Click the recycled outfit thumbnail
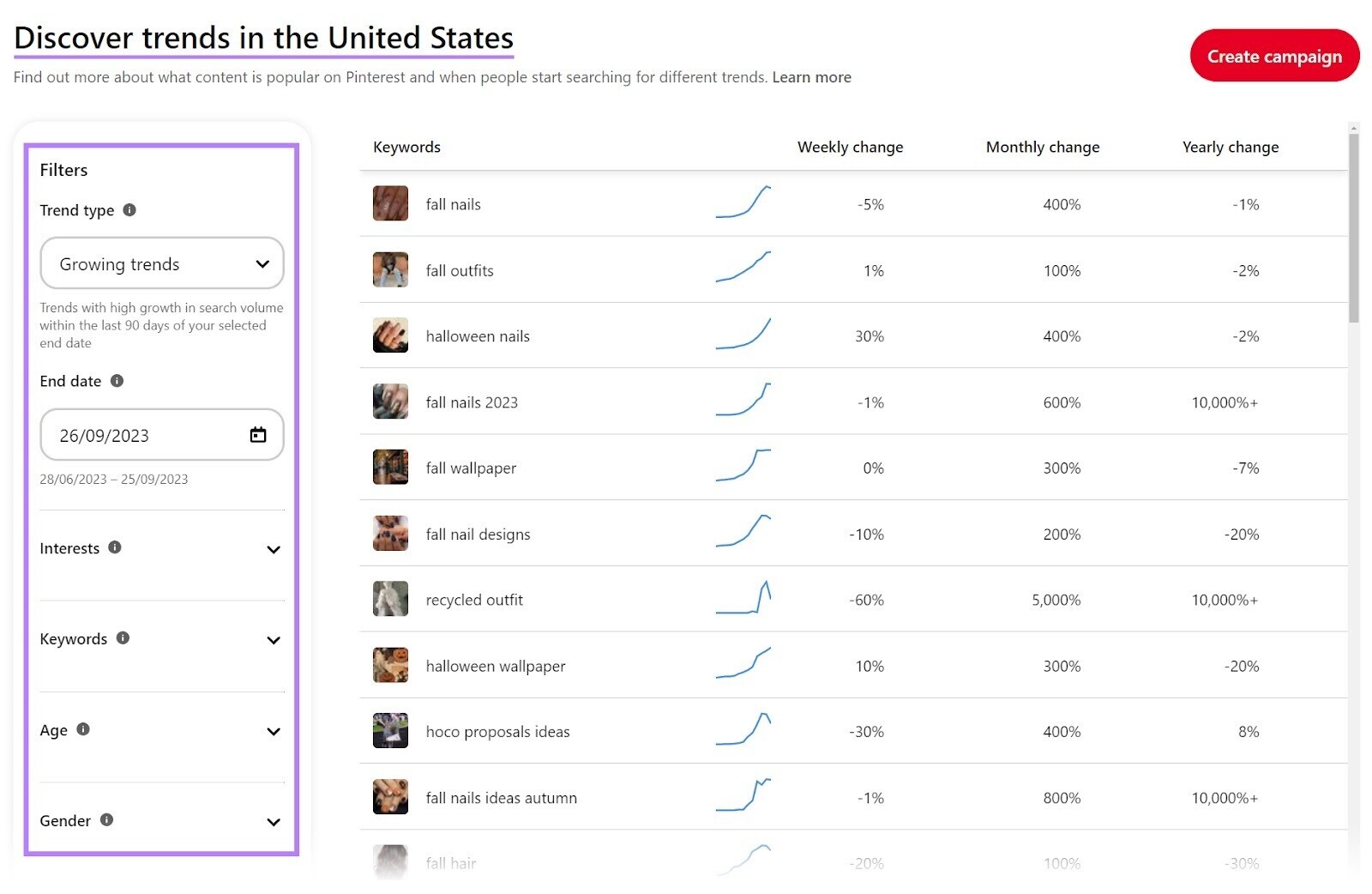The width and height of the screenshot is (1372, 894). (390, 599)
